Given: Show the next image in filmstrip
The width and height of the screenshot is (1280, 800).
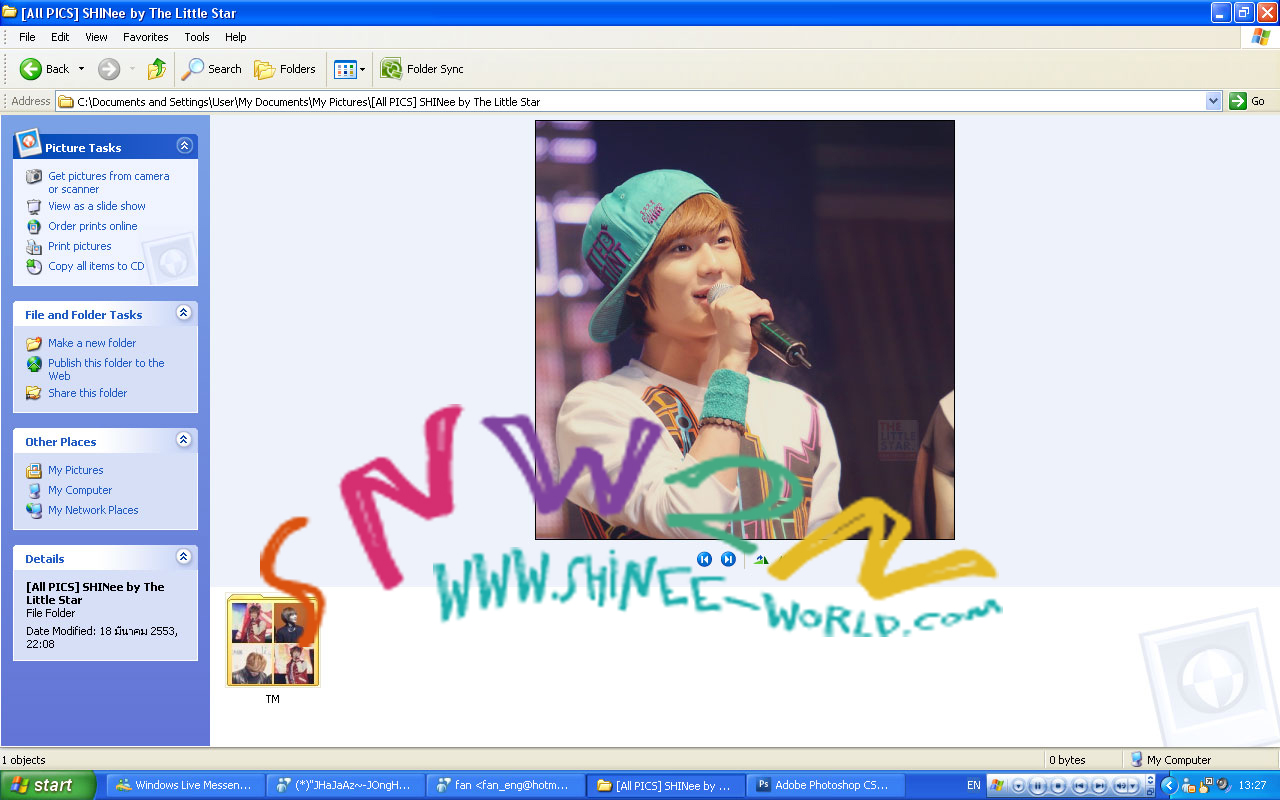Looking at the screenshot, I should (x=728, y=559).
